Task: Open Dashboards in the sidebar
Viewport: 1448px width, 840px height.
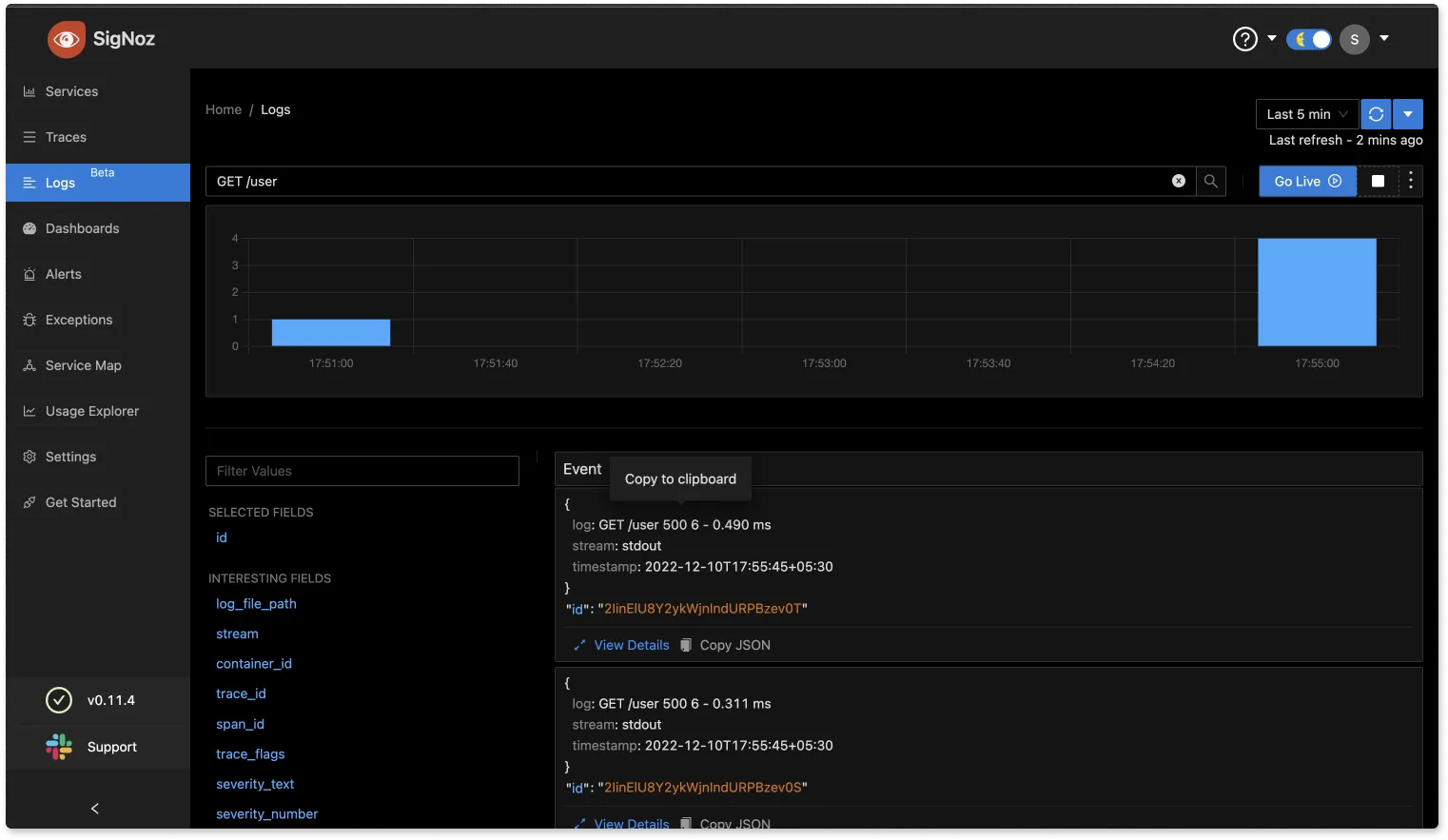Action: 98,228
